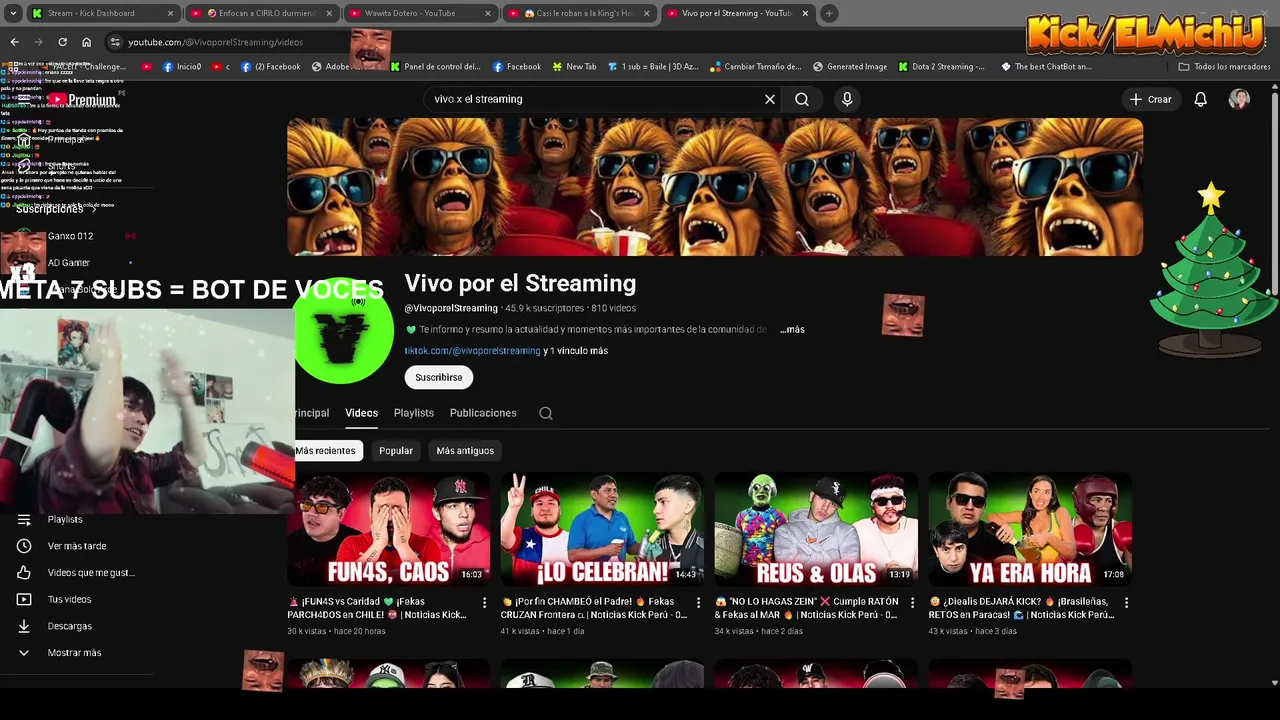The image size is (1280, 720).
Task: Expand channel description with ...más
Action: click(792, 329)
